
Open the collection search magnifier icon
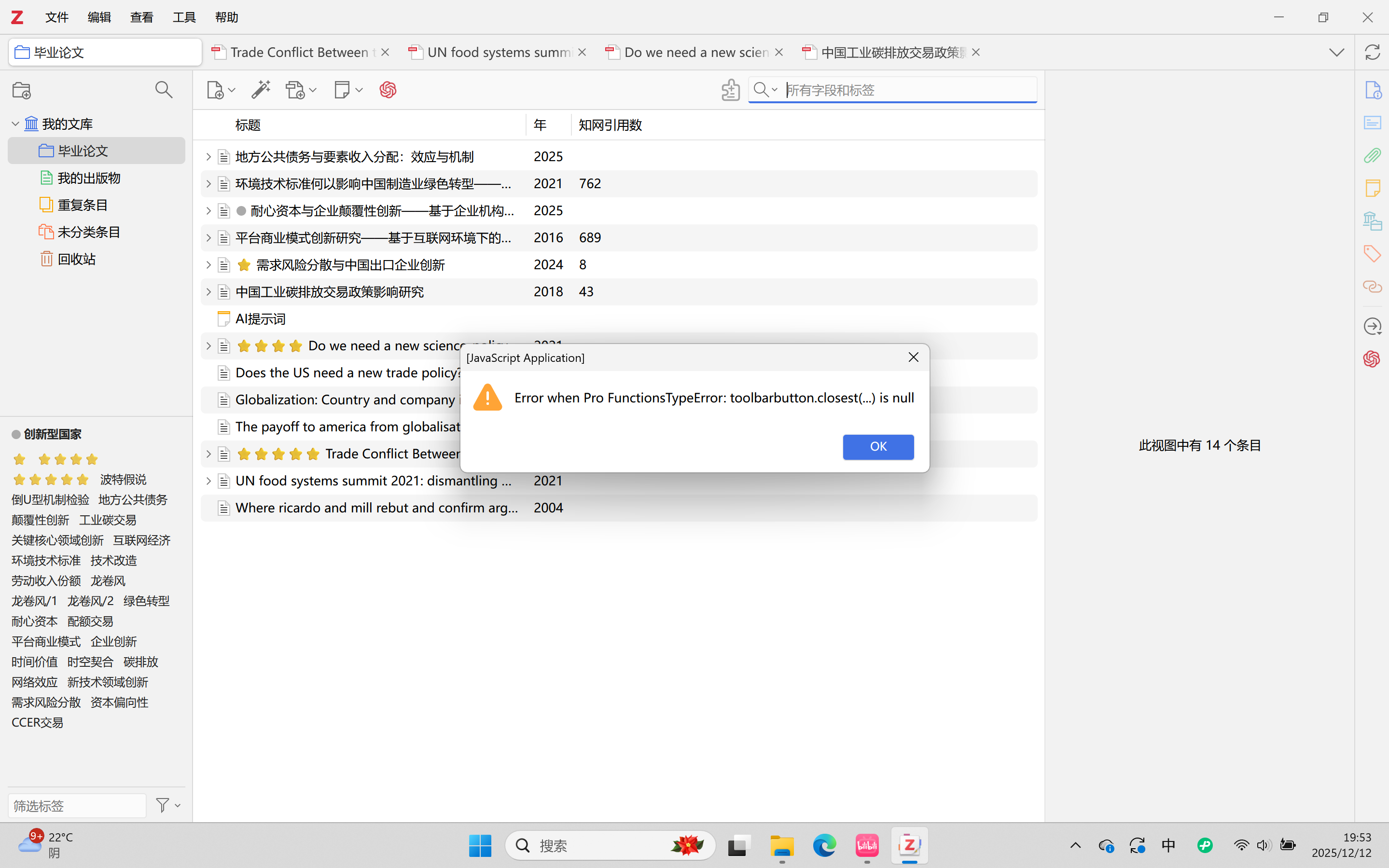[164, 90]
